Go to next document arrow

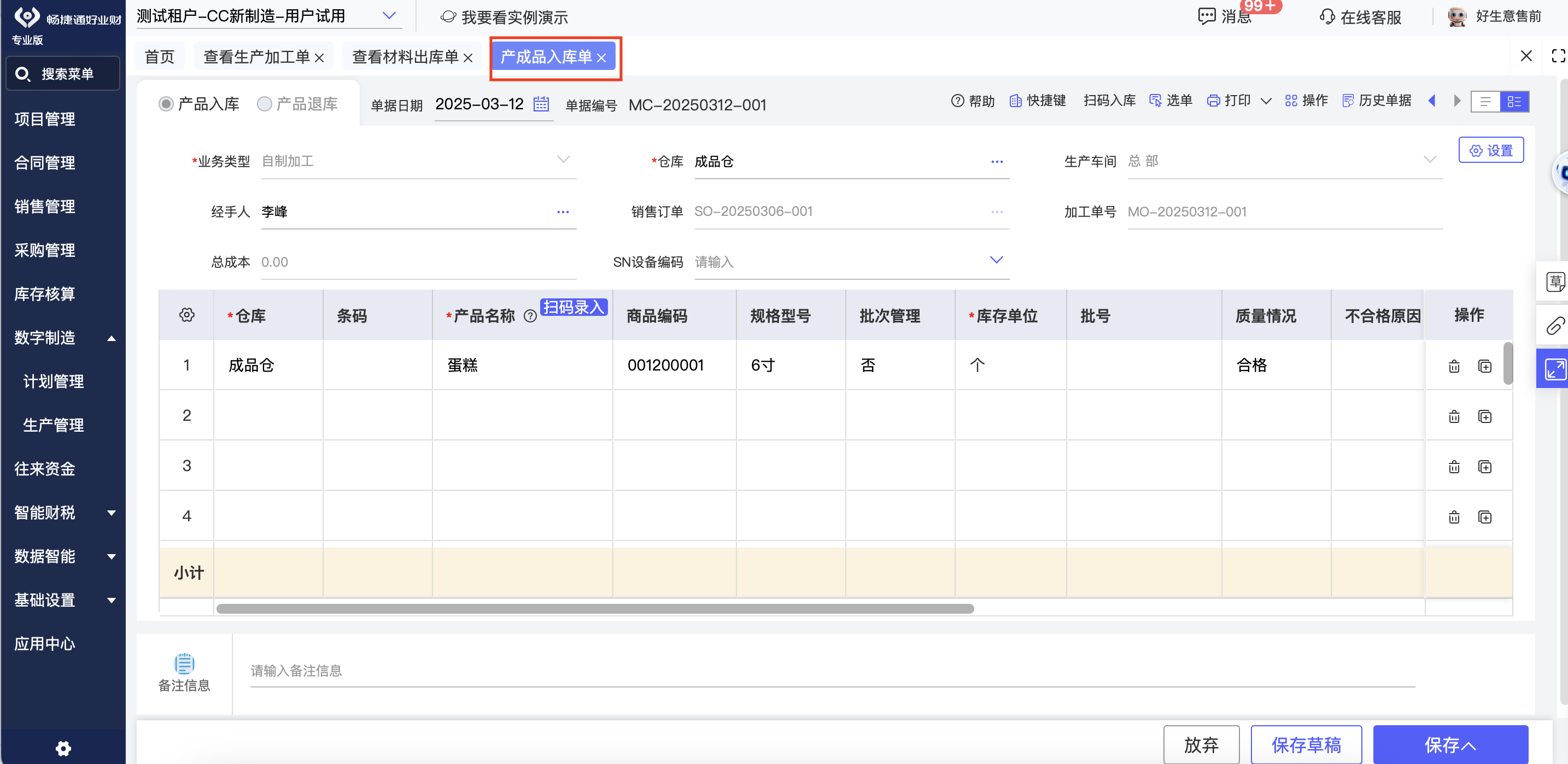1457,101
